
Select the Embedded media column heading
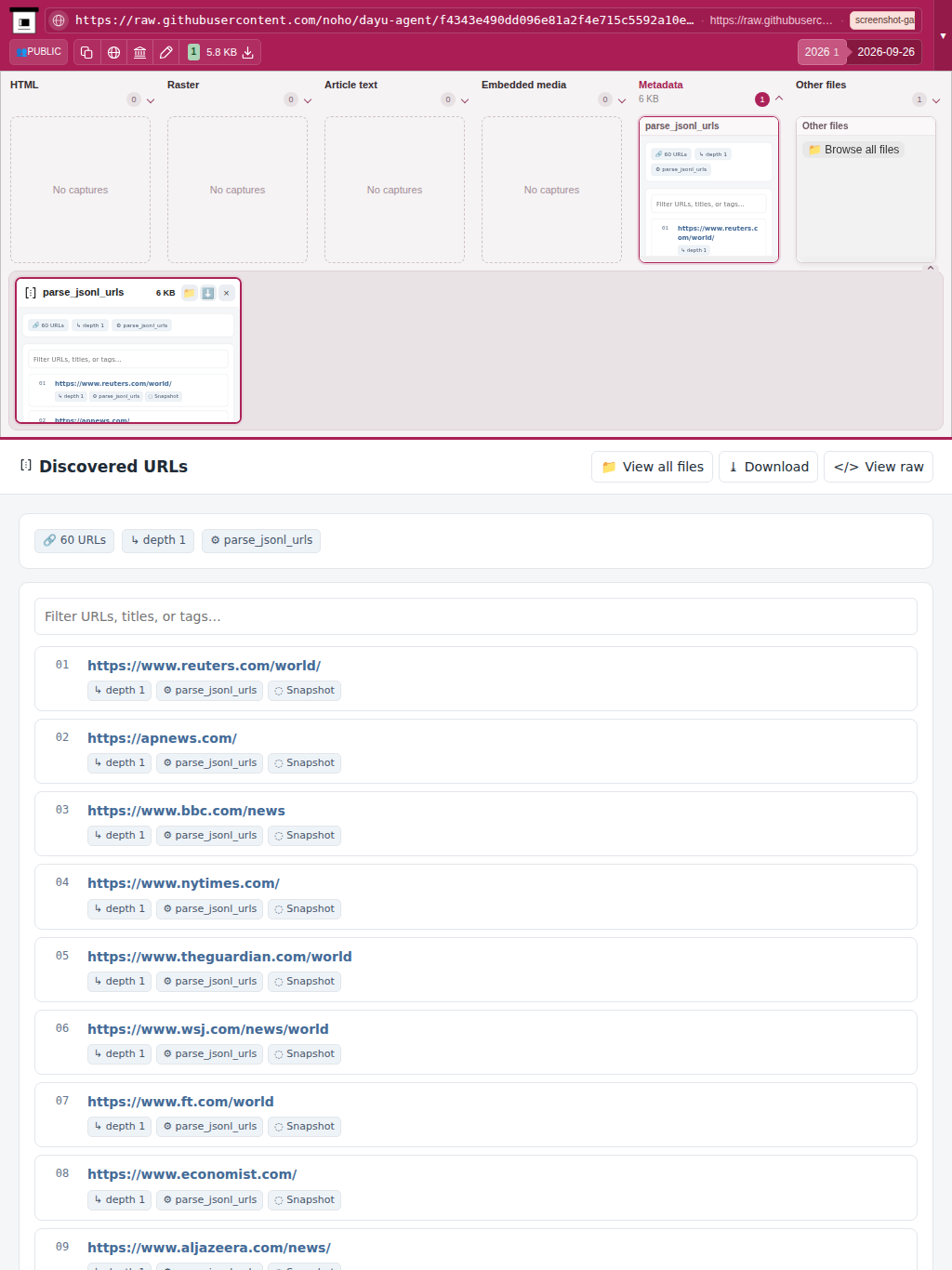click(x=523, y=85)
